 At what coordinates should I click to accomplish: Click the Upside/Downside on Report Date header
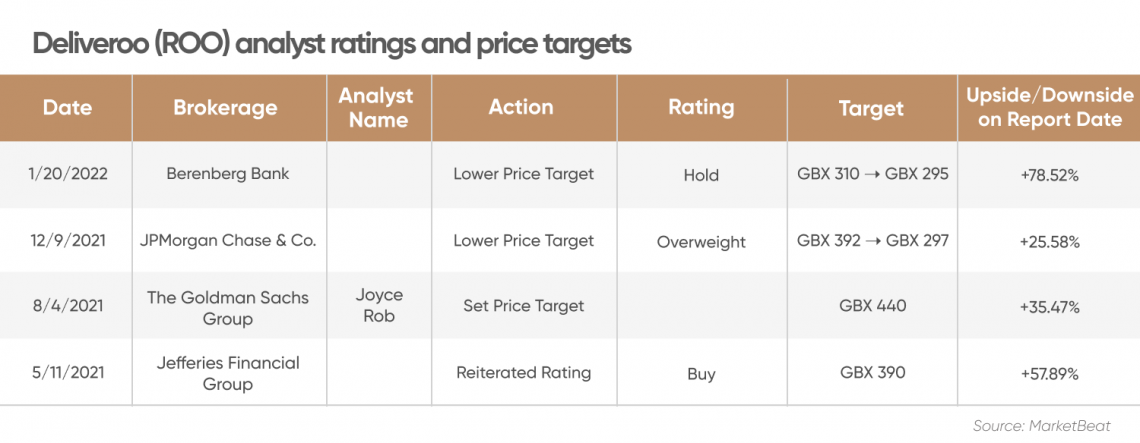pyautogui.click(x=1049, y=108)
